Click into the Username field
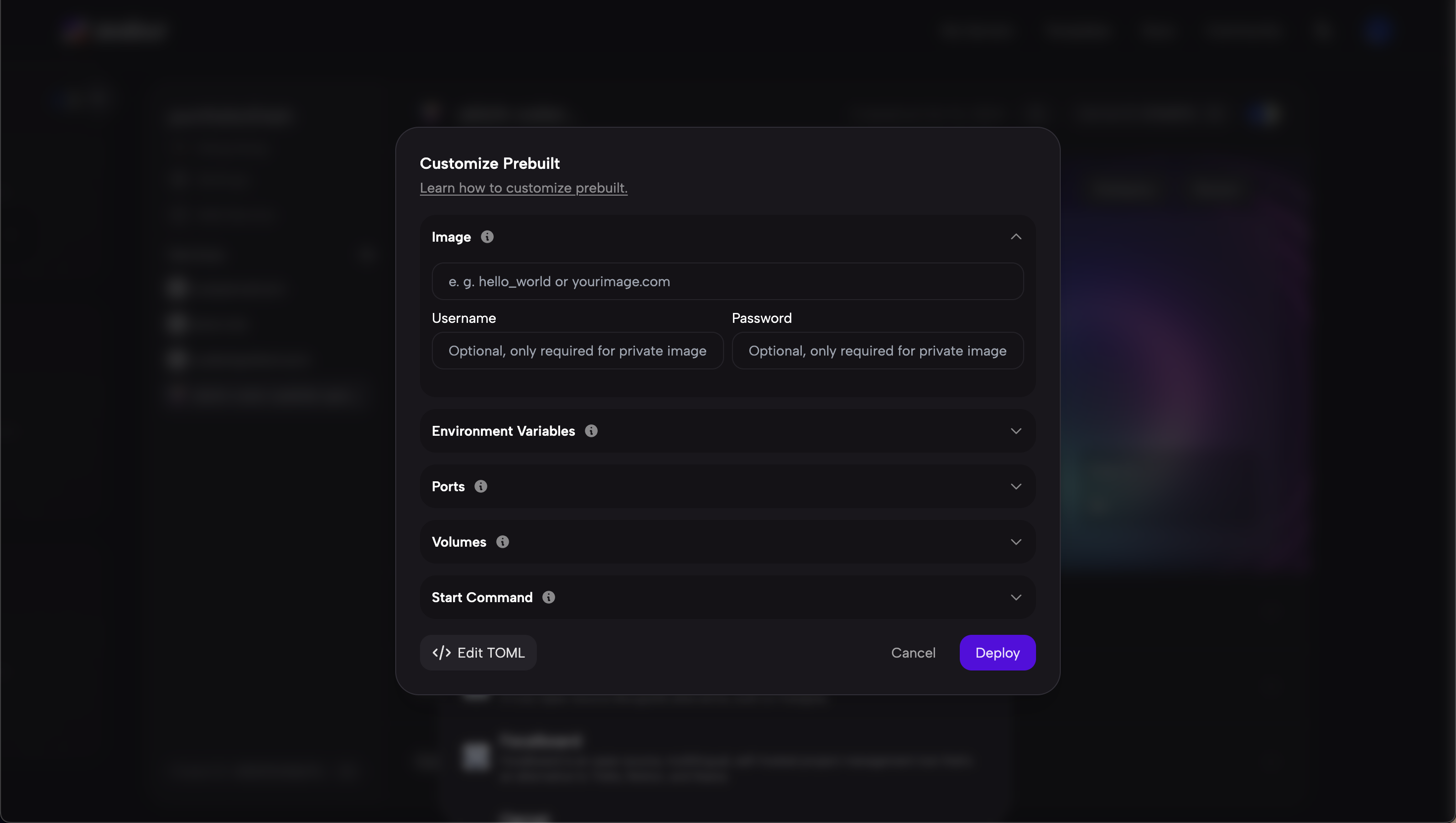 click(x=577, y=351)
